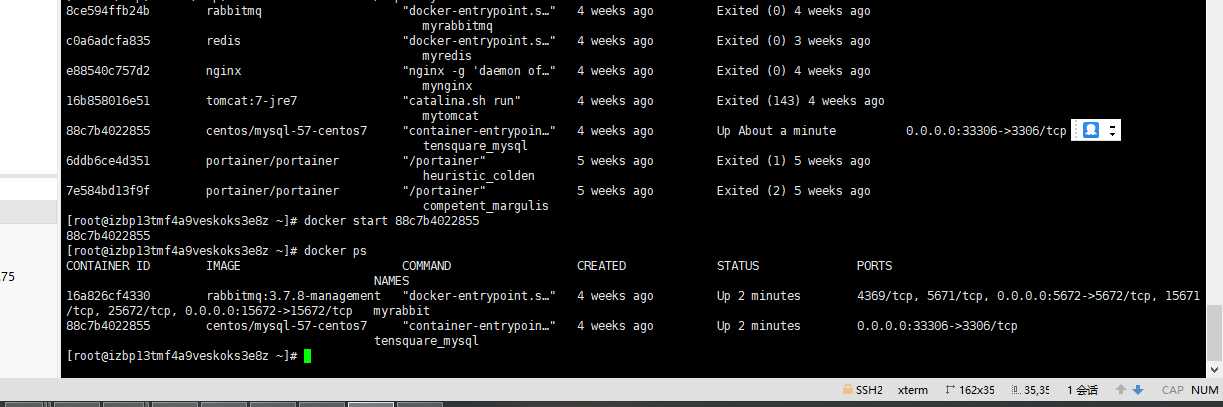Click the "Exited (2) 5 weeks ago" status

(x=793, y=191)
